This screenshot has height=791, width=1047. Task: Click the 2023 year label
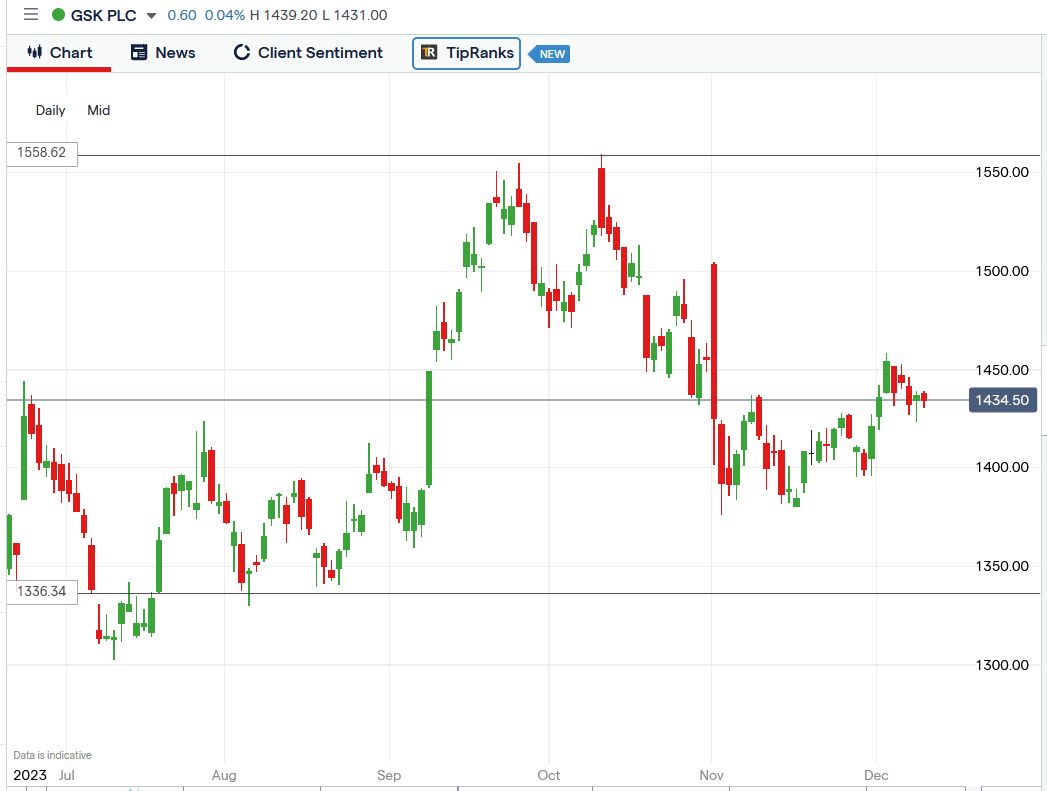point(30,775)
